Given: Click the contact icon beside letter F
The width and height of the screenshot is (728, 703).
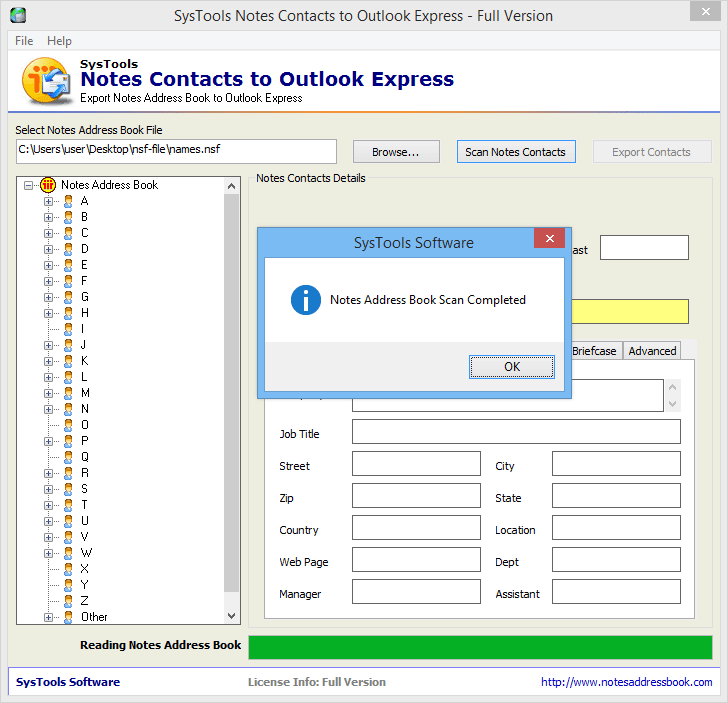Looking at the screenshot, I should pyautogui.click(x=68, y=281).
